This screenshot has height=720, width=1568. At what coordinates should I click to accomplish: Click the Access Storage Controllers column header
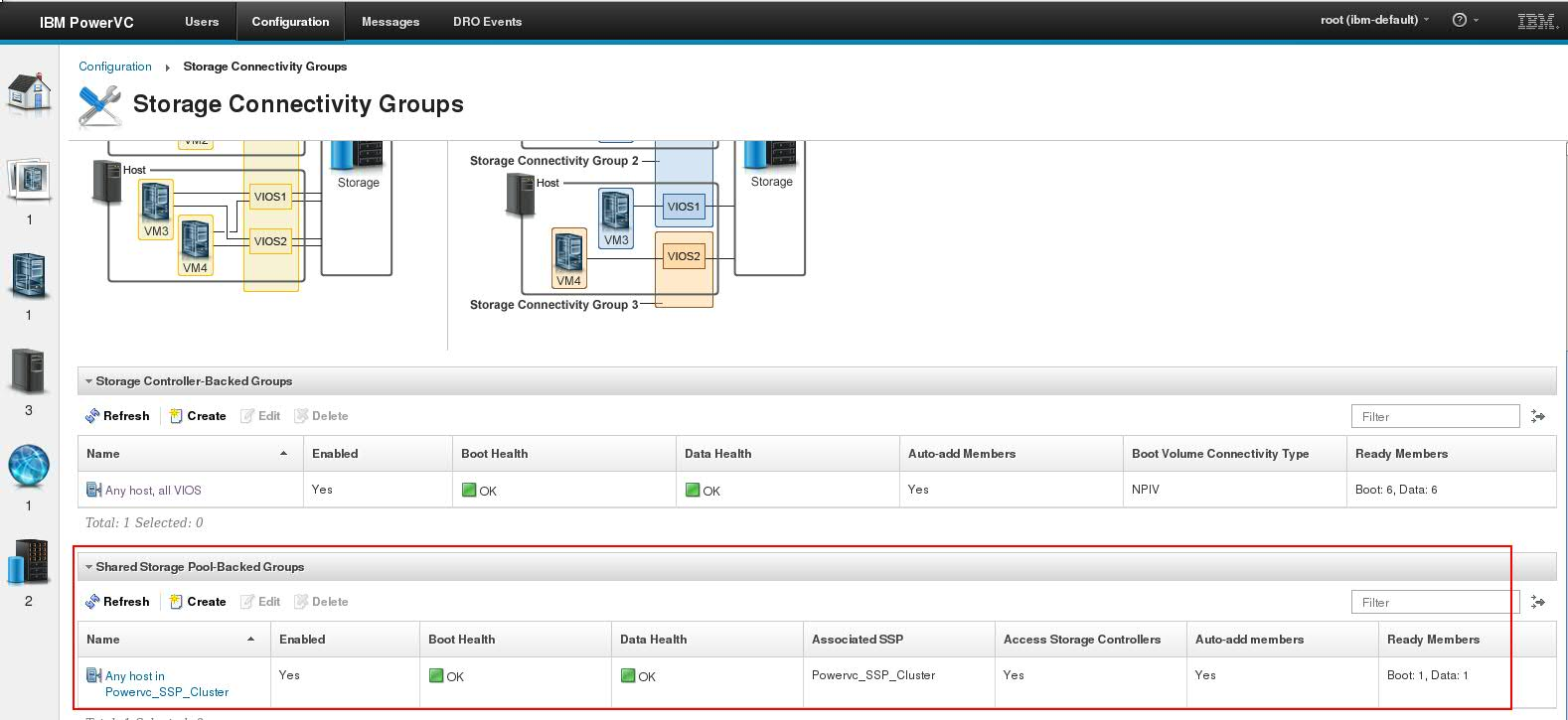(1090, 640)
